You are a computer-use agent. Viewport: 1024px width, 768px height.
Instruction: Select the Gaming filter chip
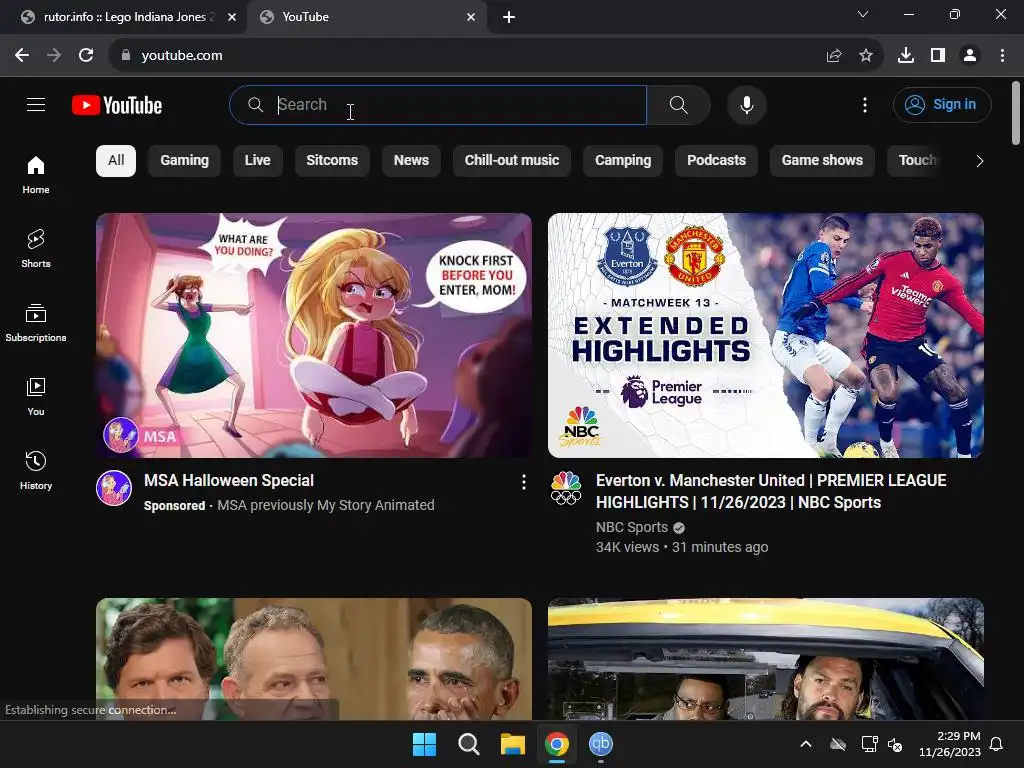[184, 161]
